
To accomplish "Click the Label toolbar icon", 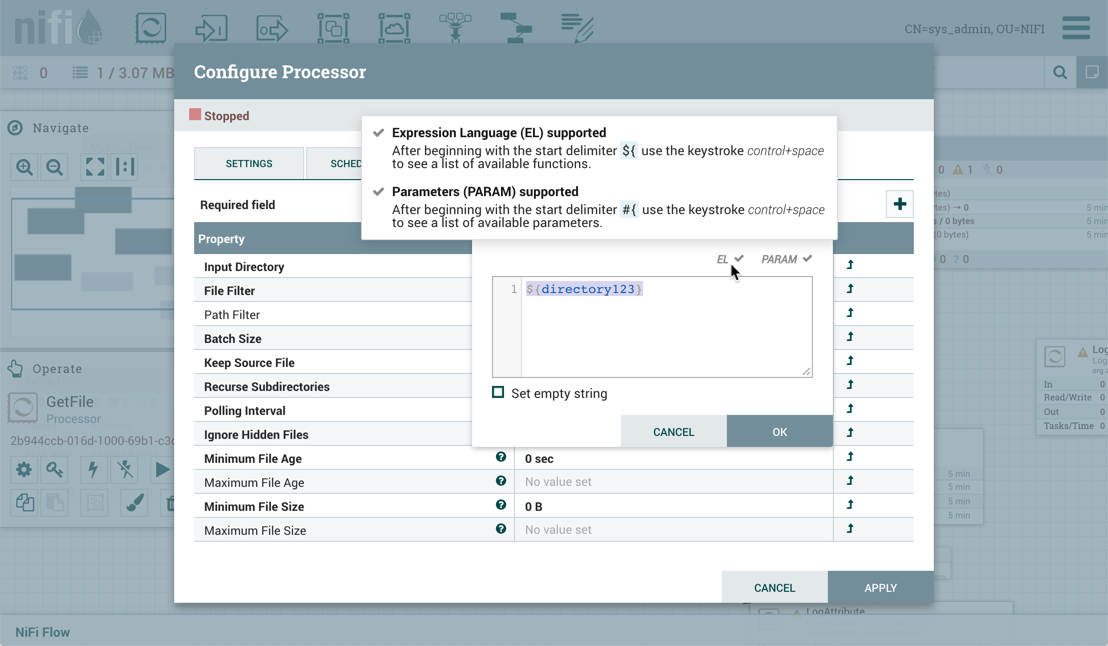I will click(x=577, y=28).
